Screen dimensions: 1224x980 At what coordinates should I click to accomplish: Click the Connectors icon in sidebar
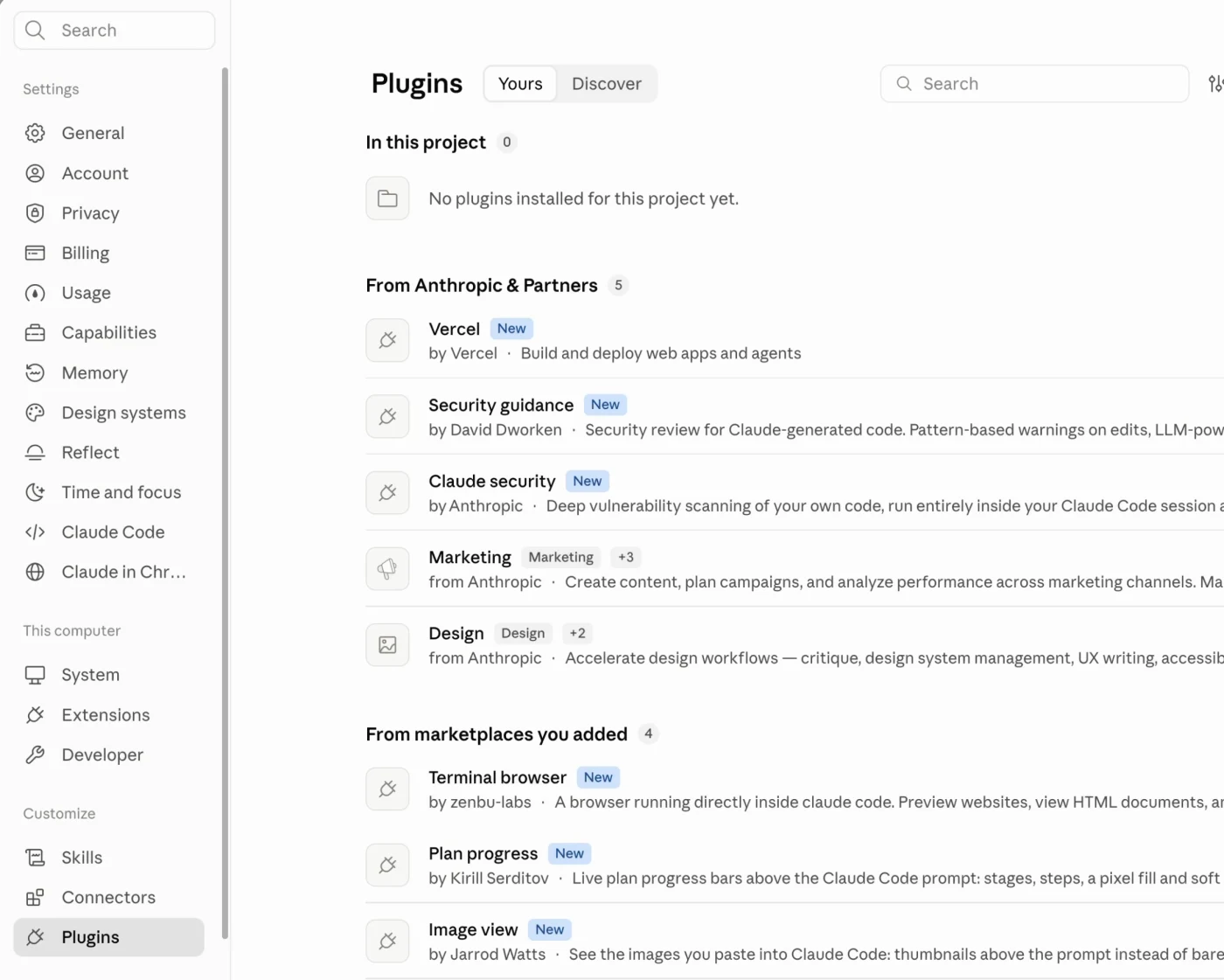pyautogui.click(x=35, y=898)
